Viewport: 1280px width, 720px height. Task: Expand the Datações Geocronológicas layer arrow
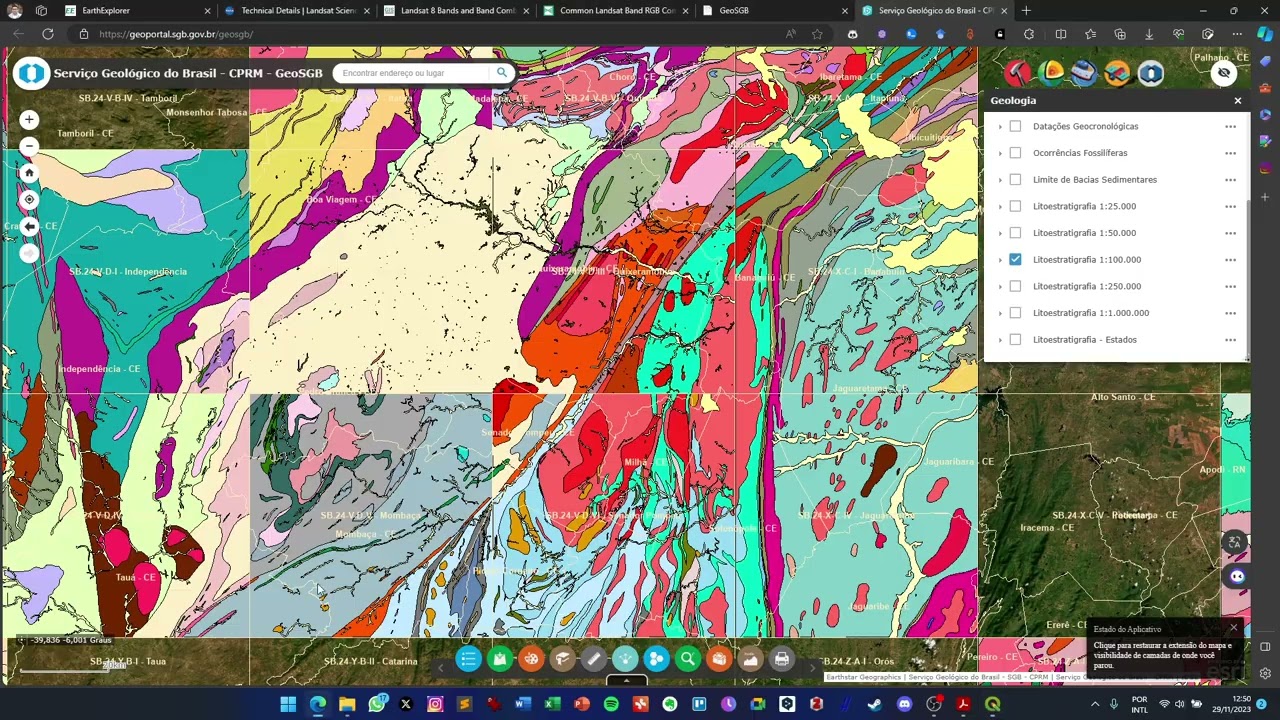point(1000,127)
